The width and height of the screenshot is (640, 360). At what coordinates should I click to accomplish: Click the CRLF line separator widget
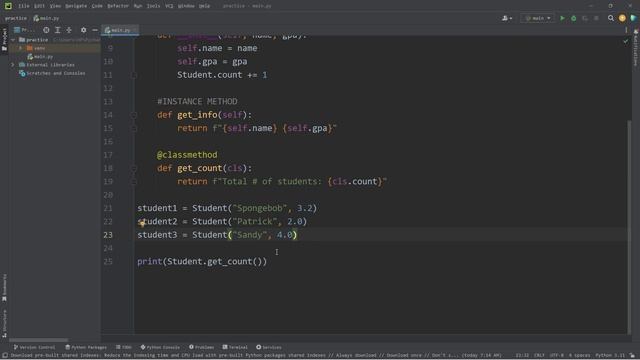[539, 356]
